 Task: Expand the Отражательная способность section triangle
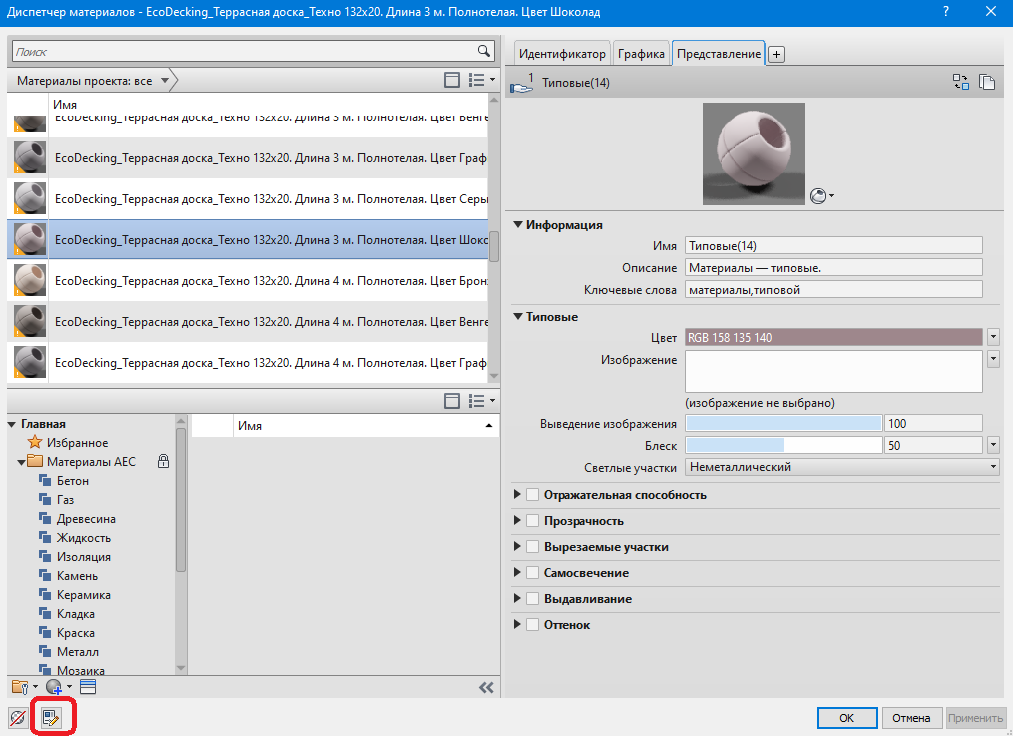517,494
